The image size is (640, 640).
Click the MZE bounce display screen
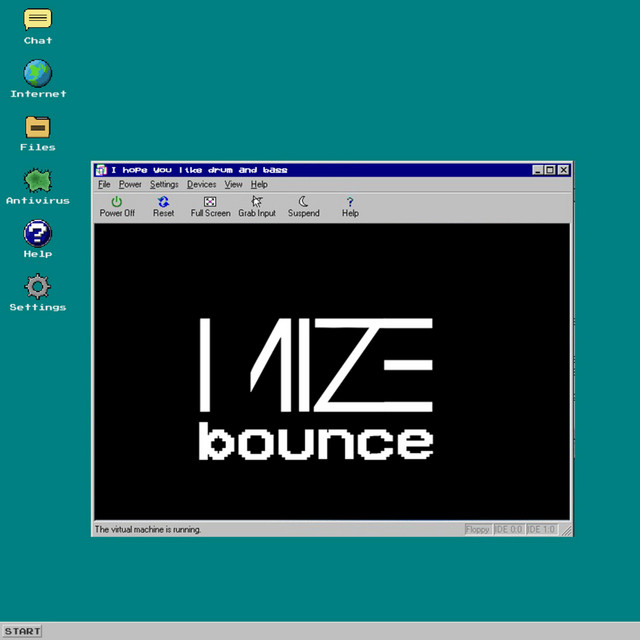[x=332, y=371]
